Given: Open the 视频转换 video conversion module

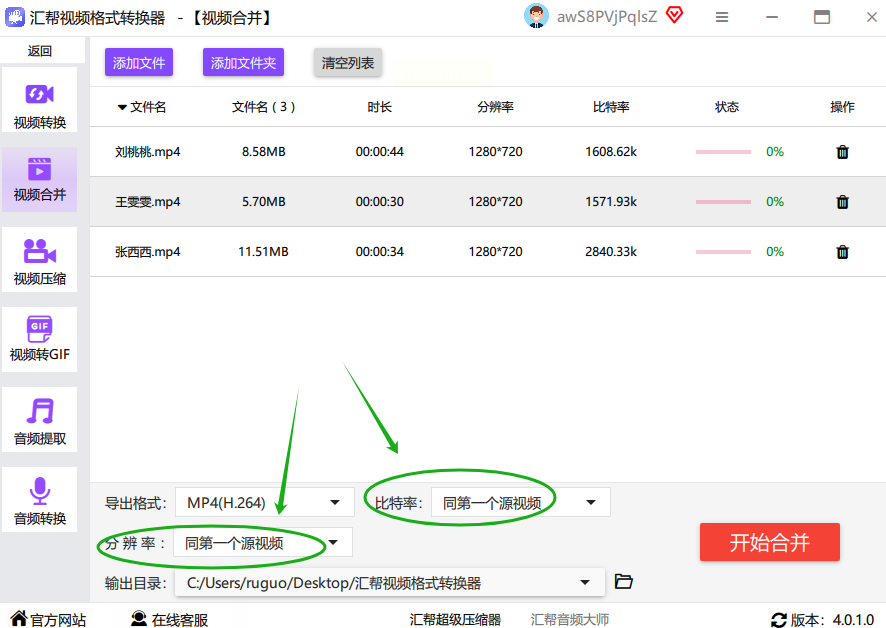Looking at the screenshot, I should click(40, 99).
